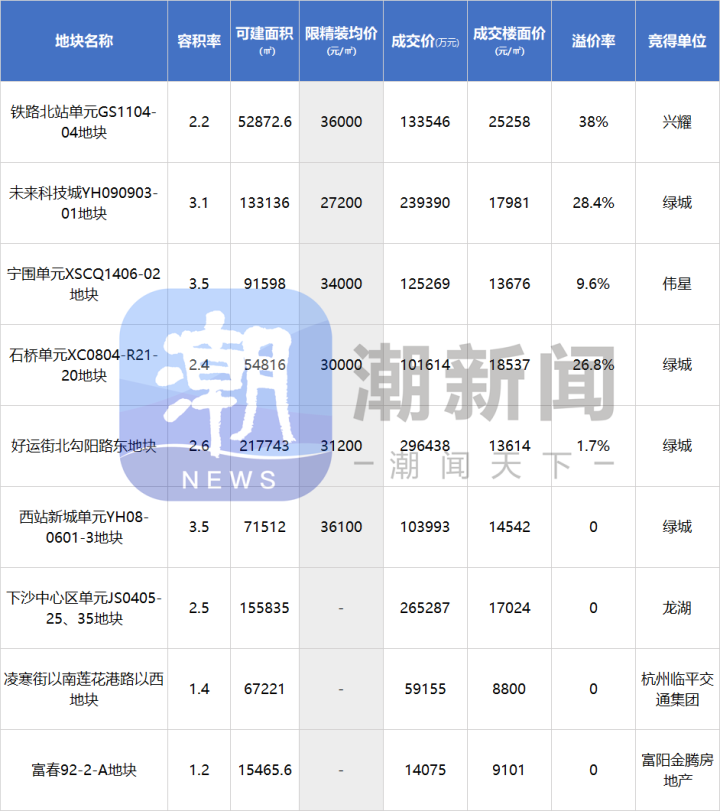Screen dimensions: 720x811
Task: Click price cap value 27200
Action: click(341, 203)
